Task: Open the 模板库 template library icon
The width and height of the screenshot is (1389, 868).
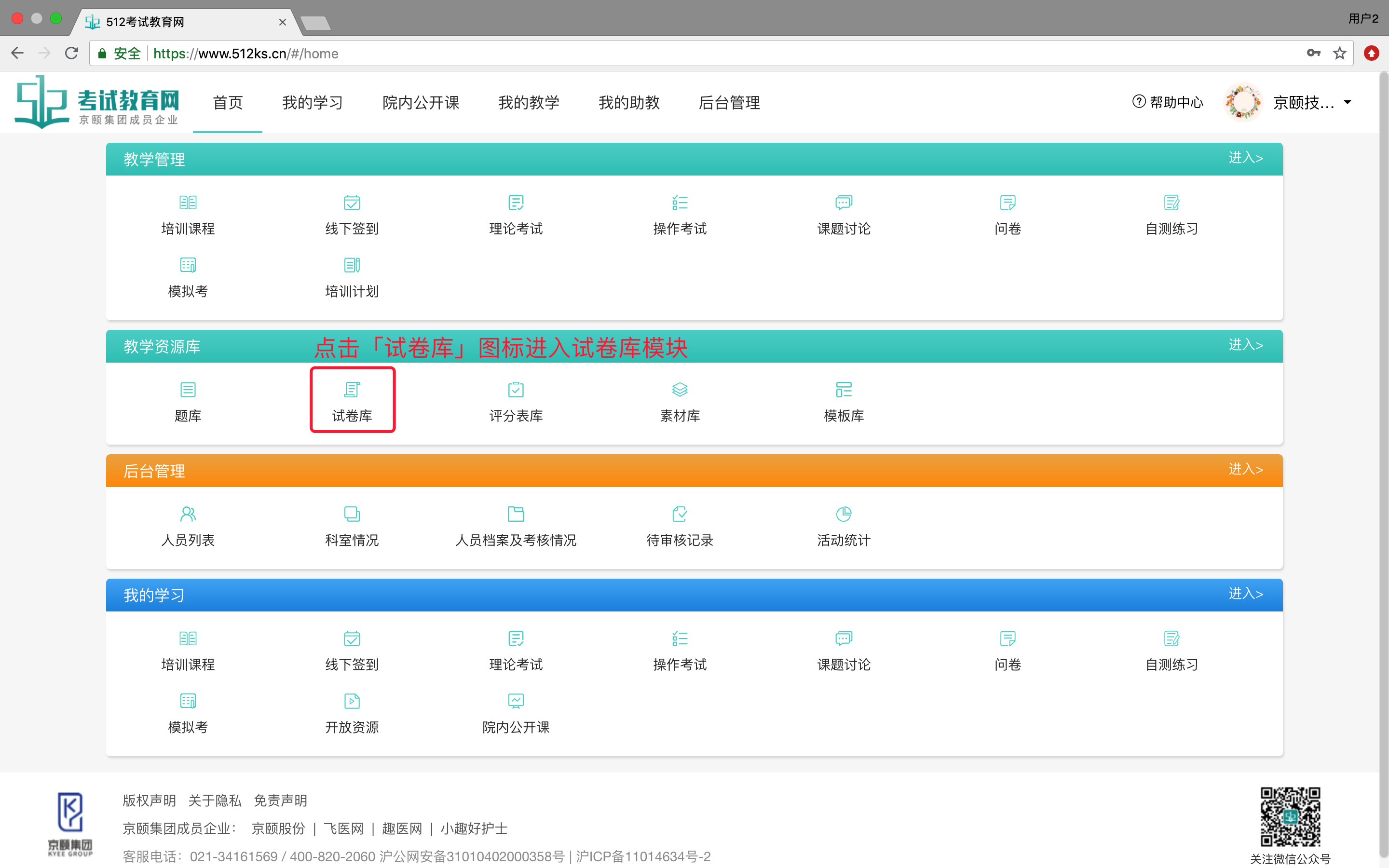Action: point(843,401)
